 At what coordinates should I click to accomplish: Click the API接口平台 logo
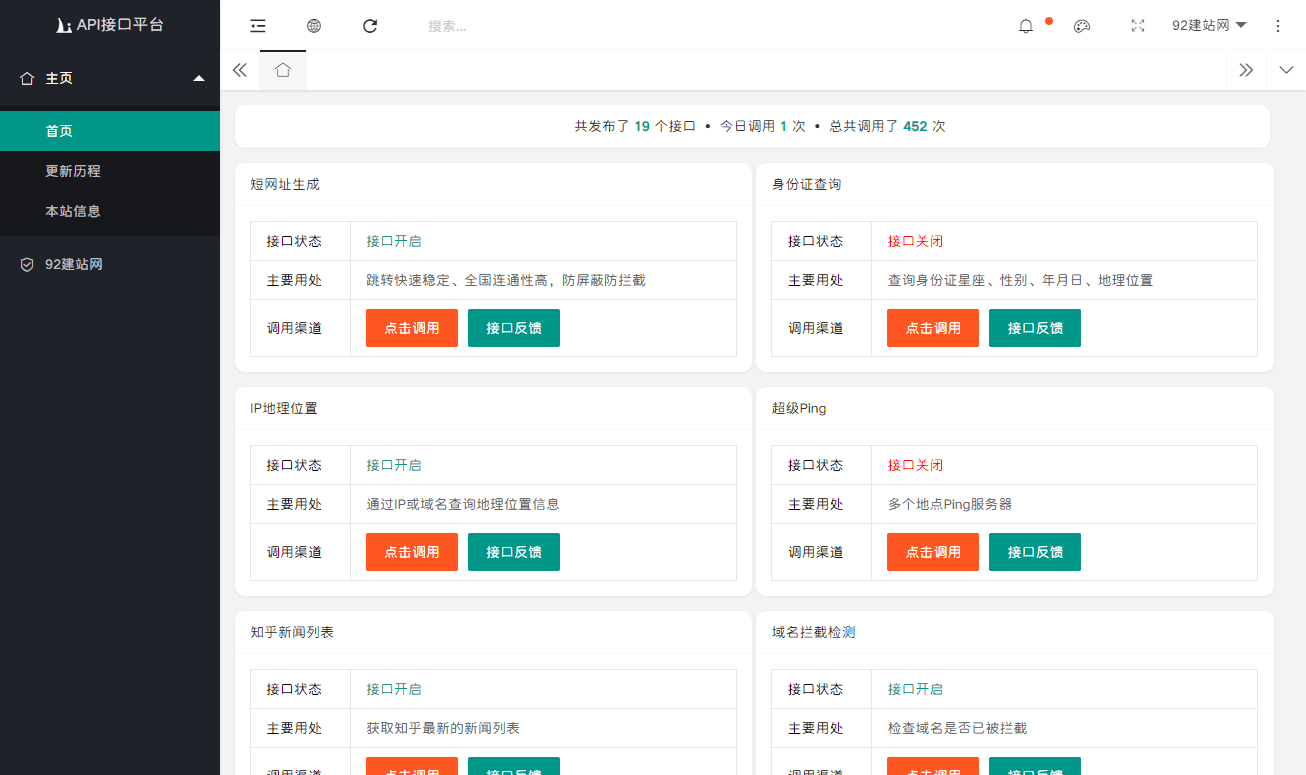[110, 25]
